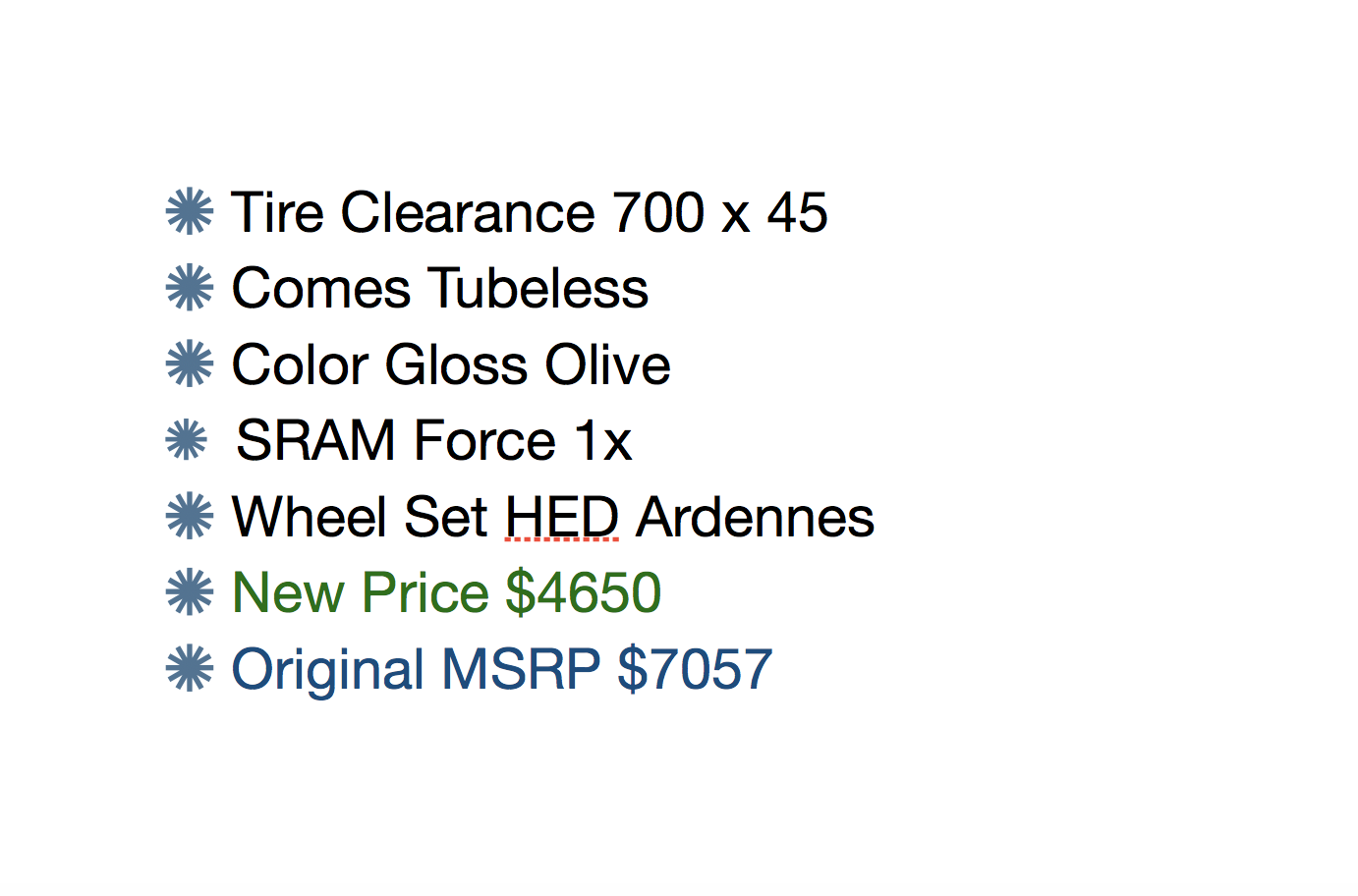
Task: Click the bullet beside Tire Clearance
Action: 190,212
